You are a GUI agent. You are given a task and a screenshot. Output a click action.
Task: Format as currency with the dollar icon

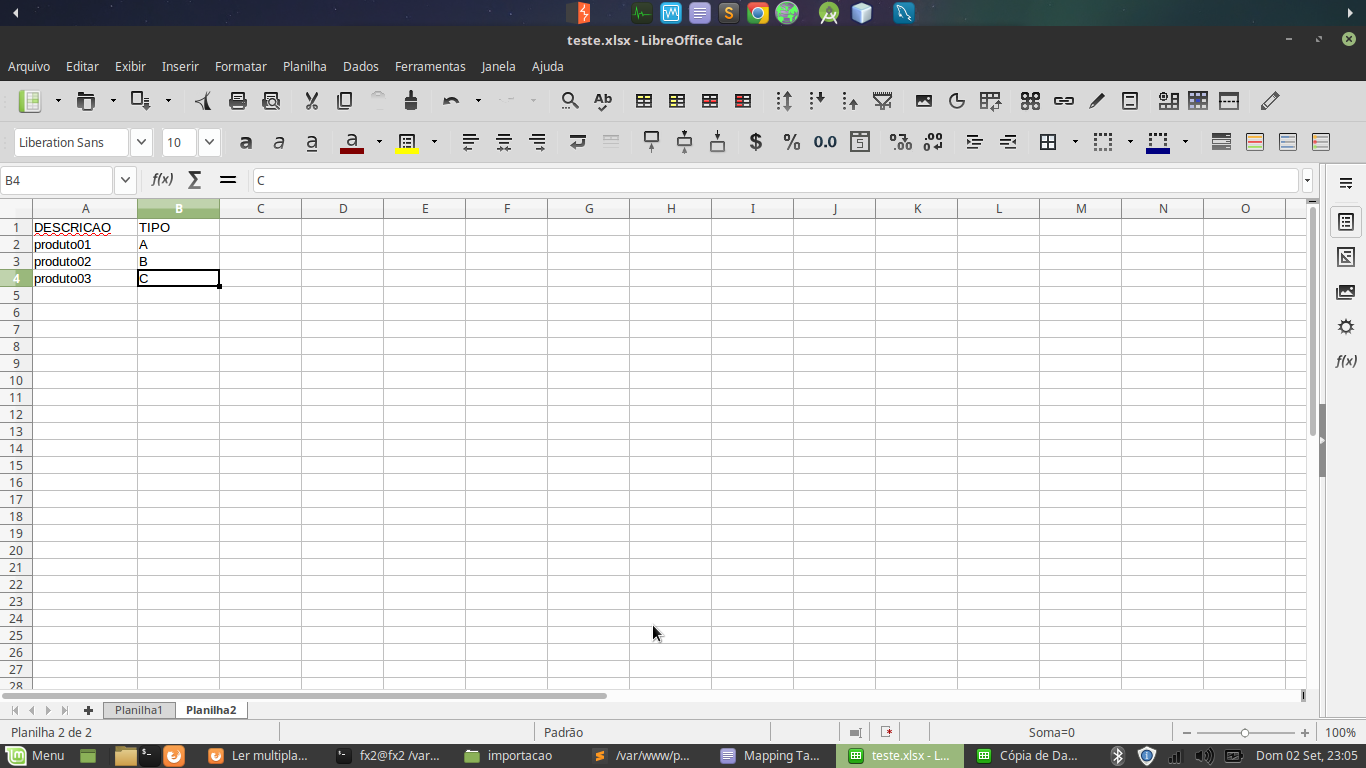(756, 142)
